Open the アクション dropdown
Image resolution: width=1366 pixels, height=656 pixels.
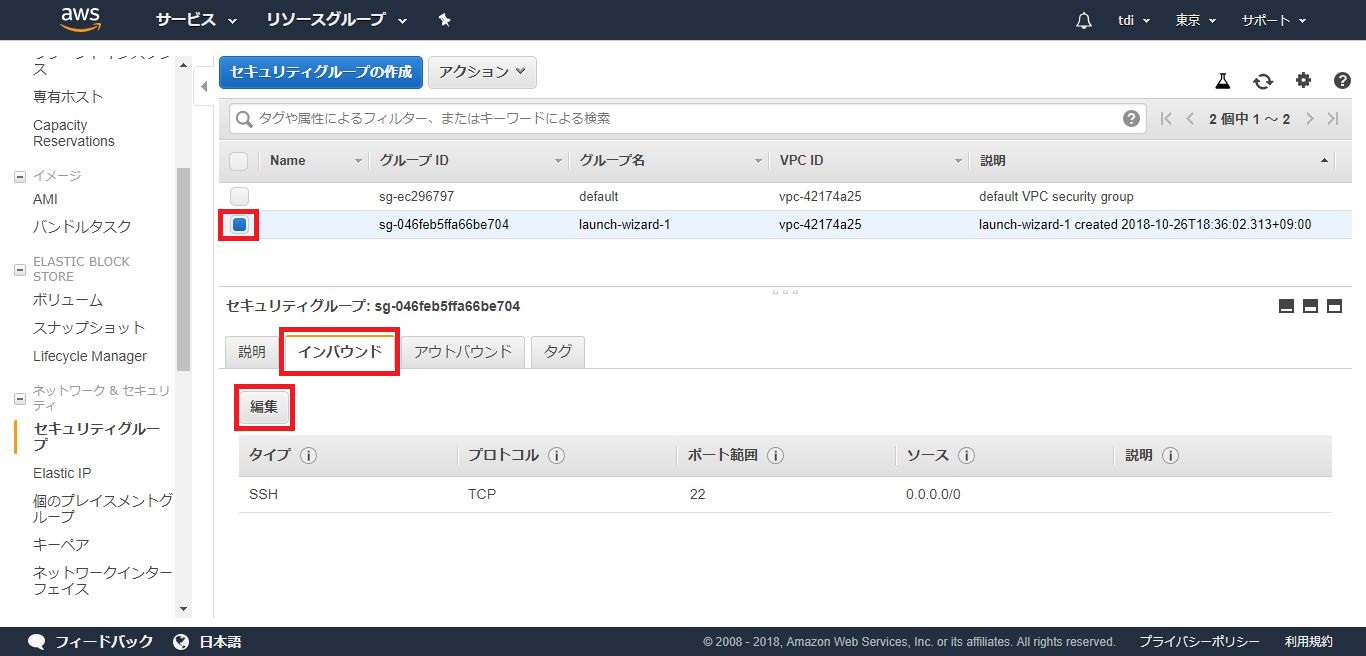click(x=482, y=72)
